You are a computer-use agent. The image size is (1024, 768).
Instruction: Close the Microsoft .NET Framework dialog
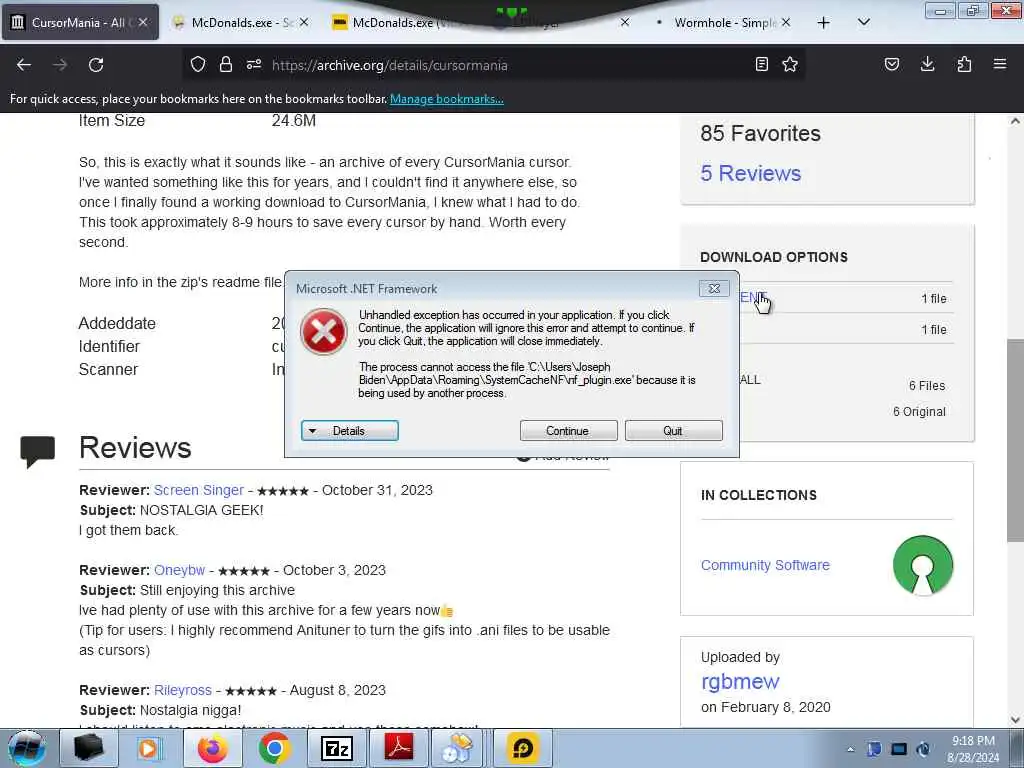(x=714, y=288)
